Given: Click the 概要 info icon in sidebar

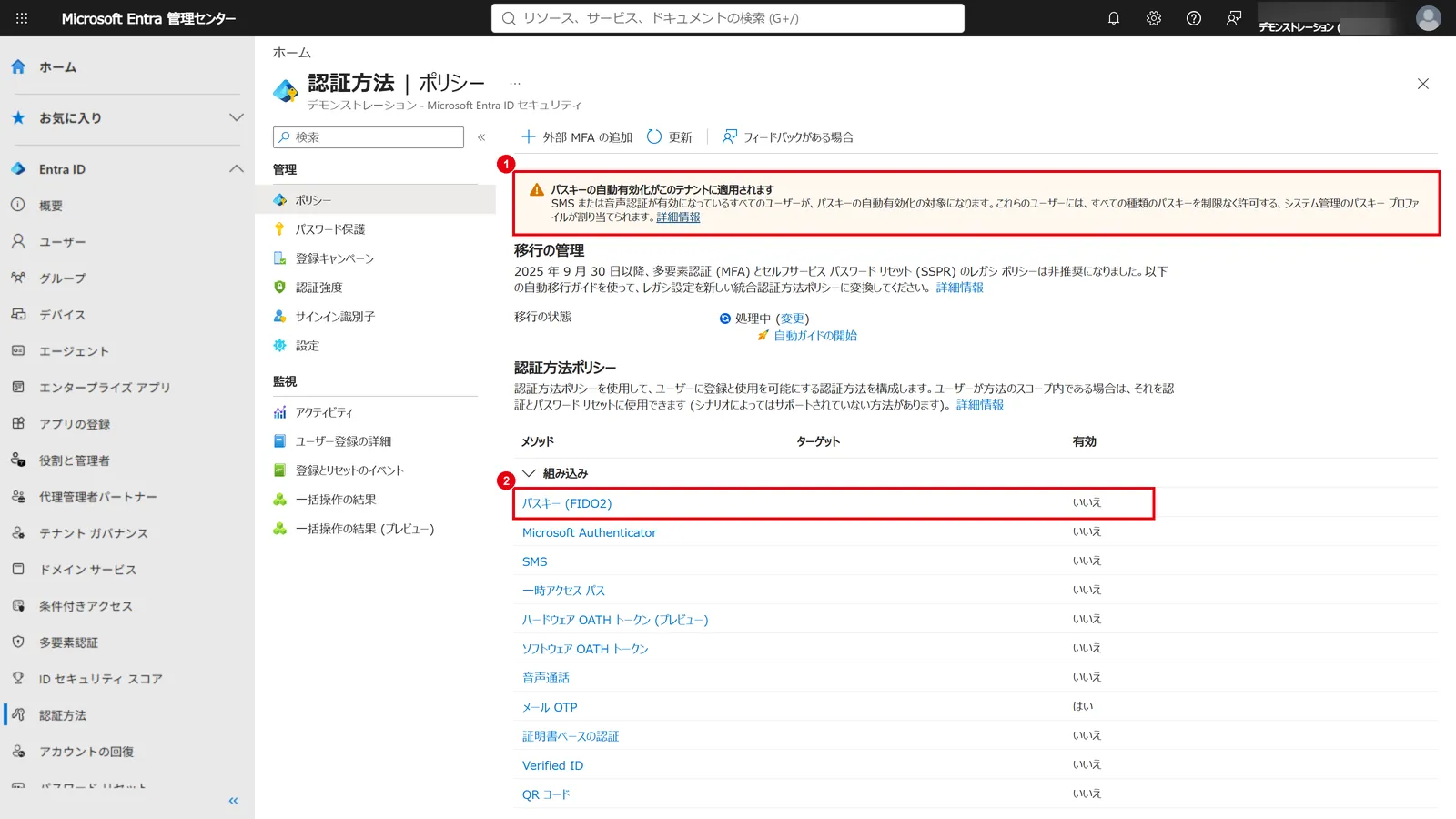Looking at the screenshot, I should 18,205.
